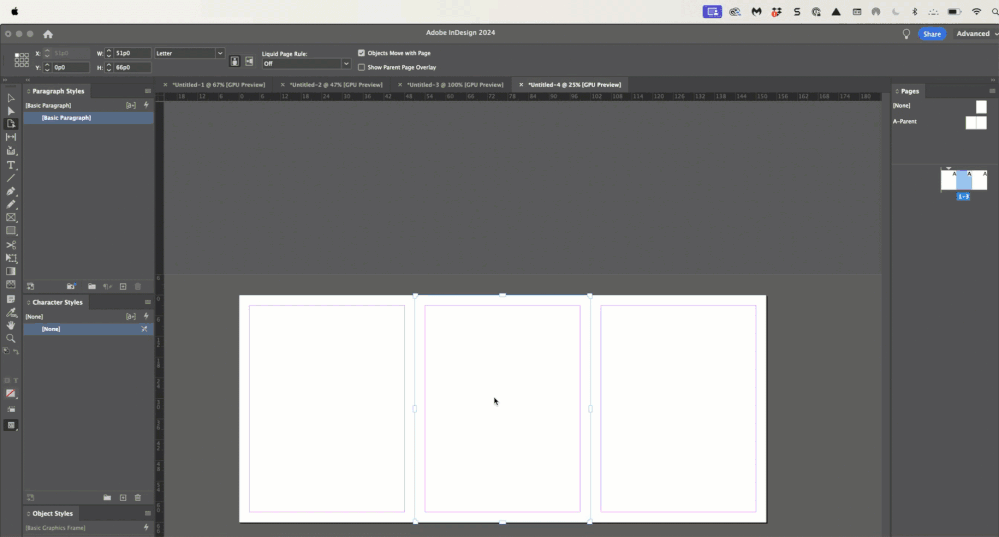The image size is (999, 537).
Task: Switch to the Untitled-3 document tab
Action: (455, 85)
